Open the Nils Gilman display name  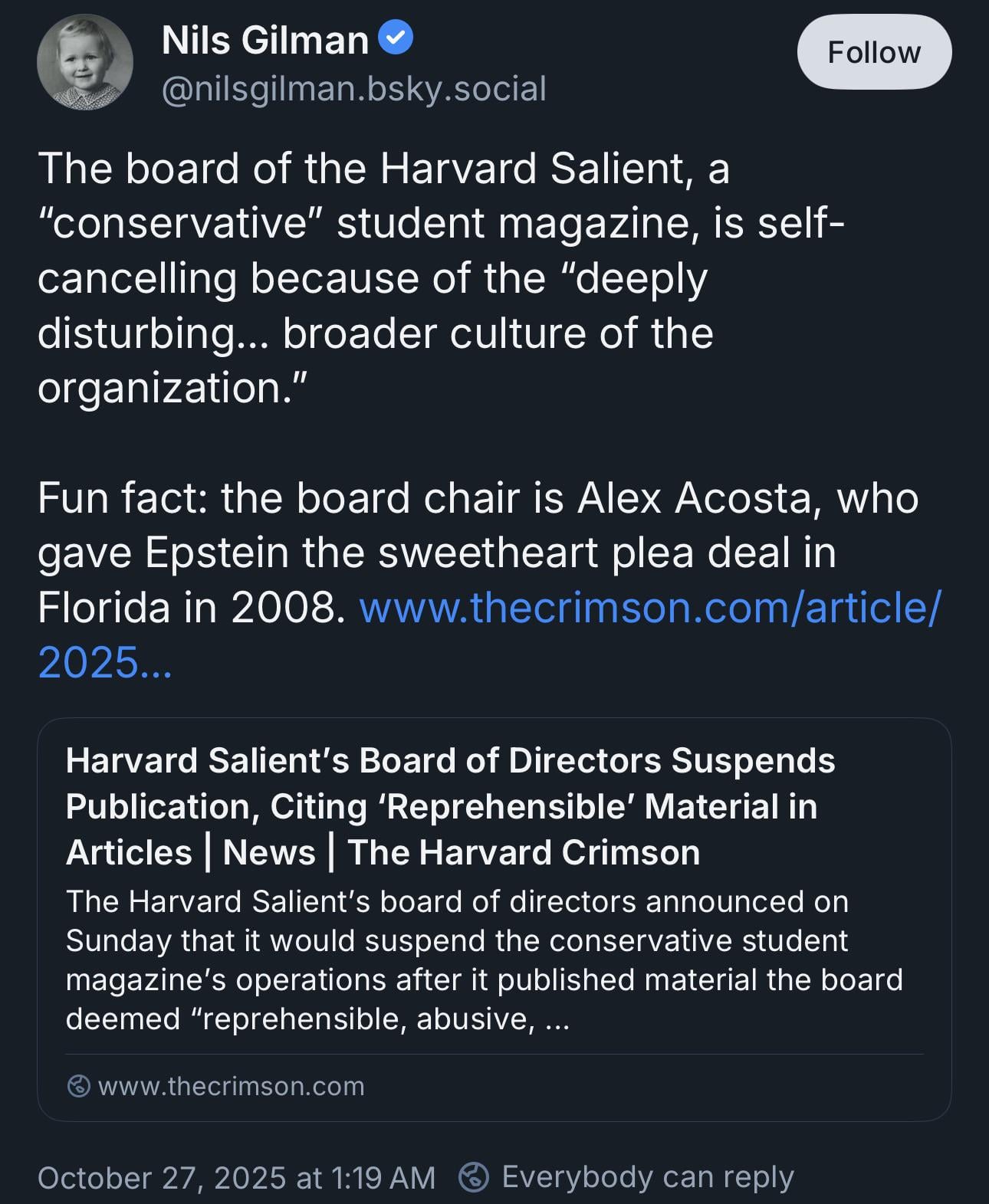[x=265, y=40]
